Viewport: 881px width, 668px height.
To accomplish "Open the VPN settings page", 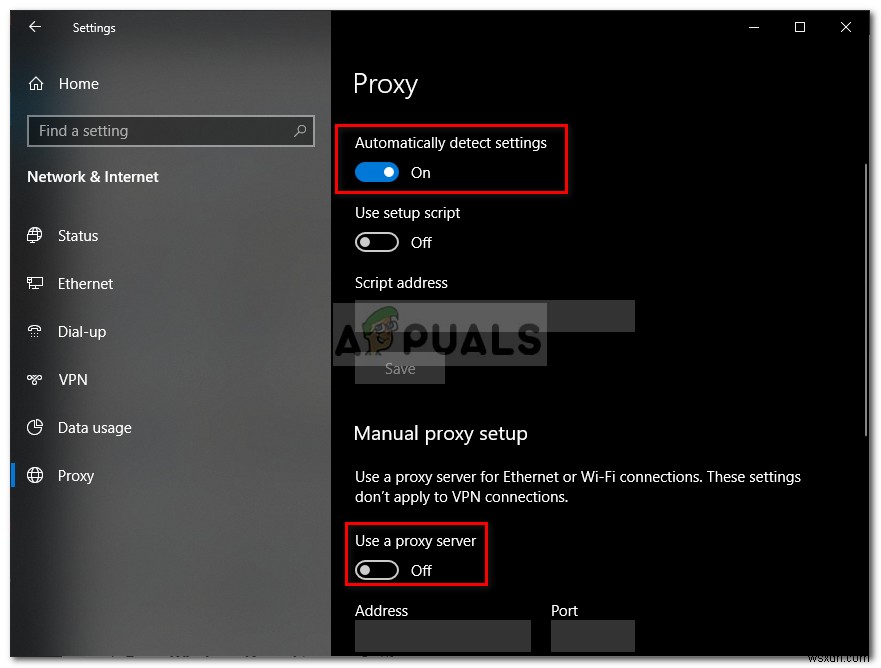I will click(73, 380).
